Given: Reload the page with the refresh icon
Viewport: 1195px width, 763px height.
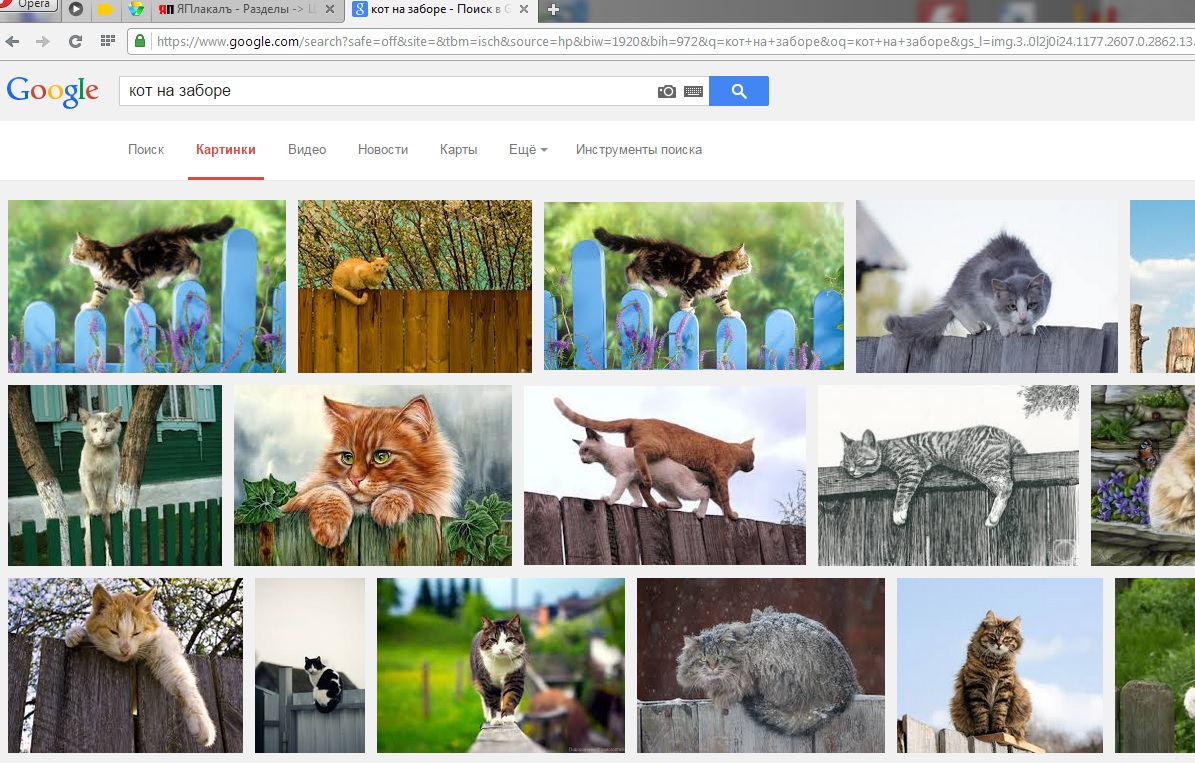Looking at the screenshot, I should tap(75, 41).
